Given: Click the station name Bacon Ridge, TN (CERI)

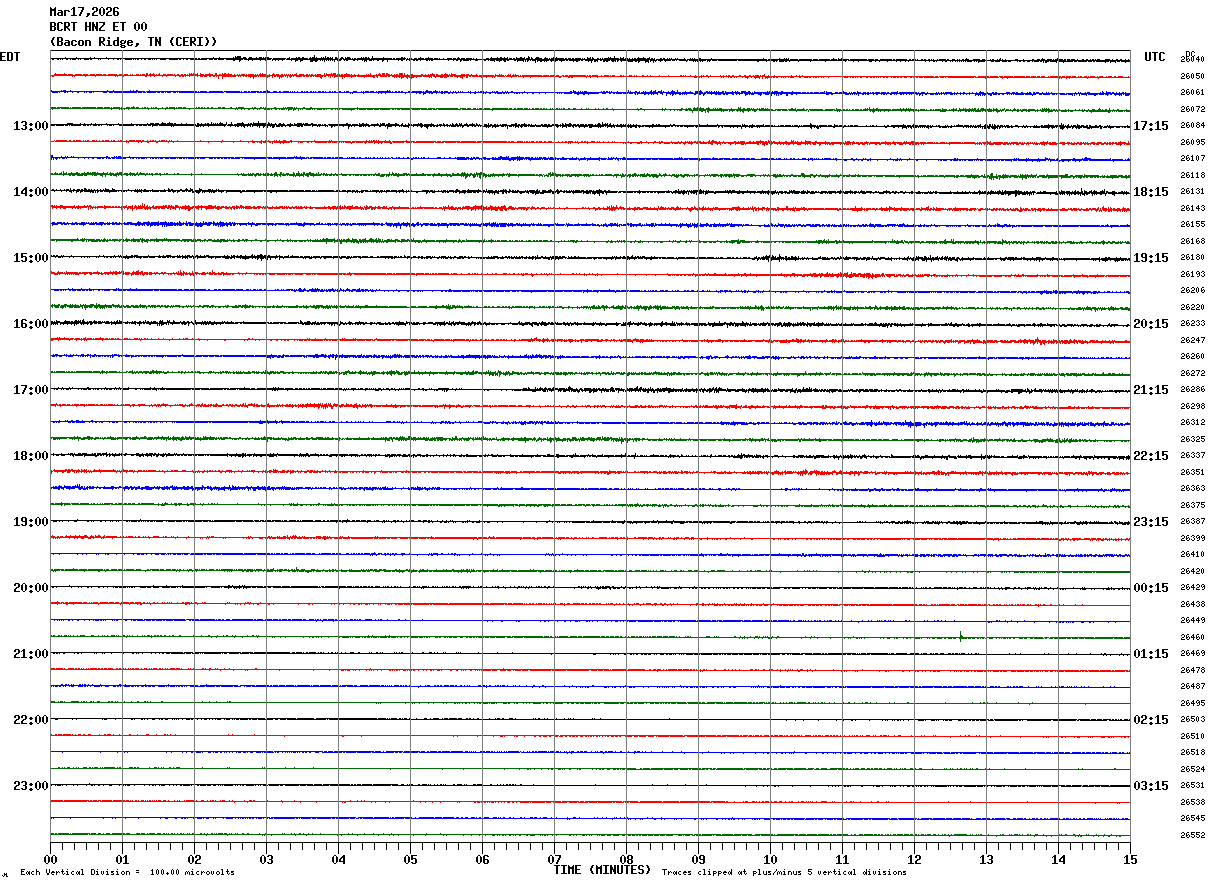Looking at the screenshot, I should [133, 42].
